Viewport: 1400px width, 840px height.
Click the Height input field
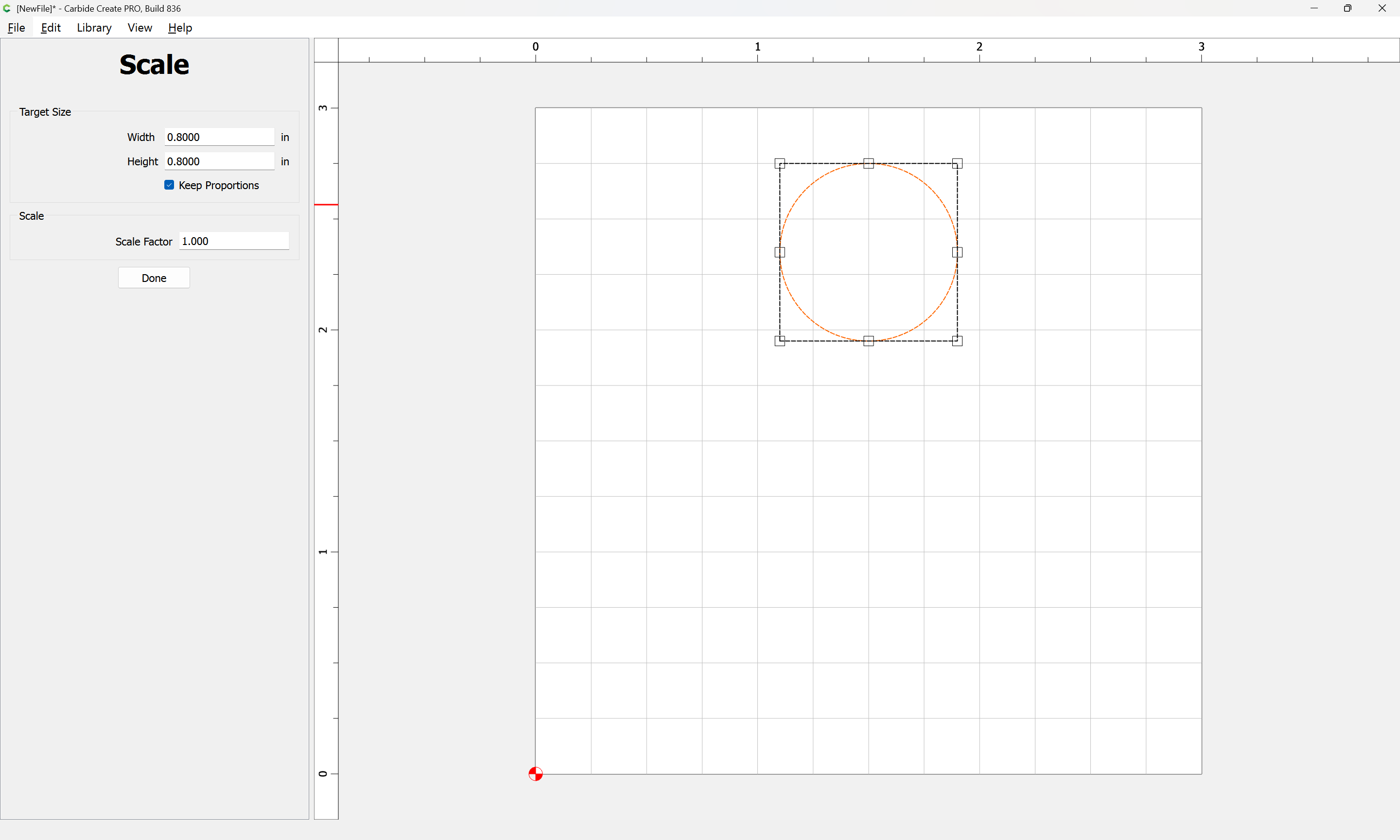click(219, 161)
